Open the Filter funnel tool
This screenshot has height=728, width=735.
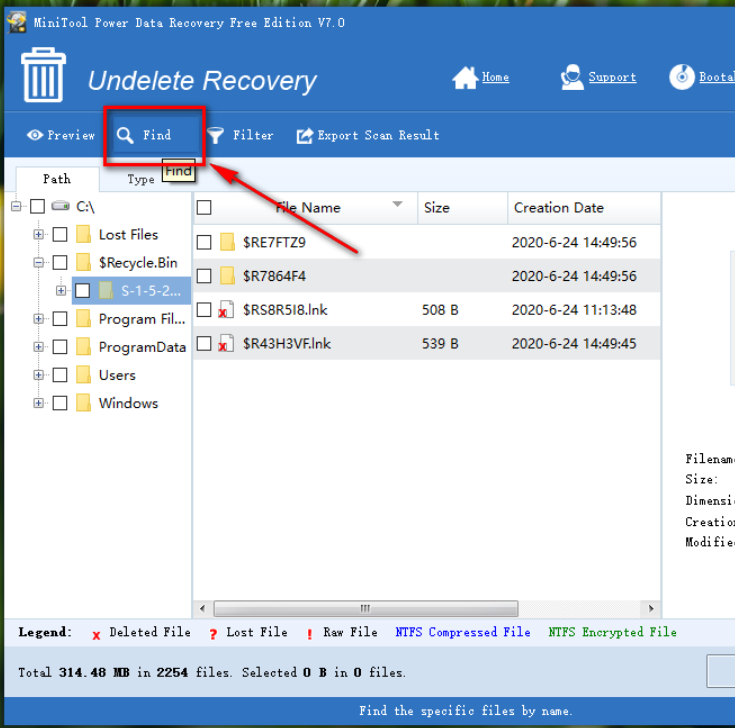click(x=215, y=135)
